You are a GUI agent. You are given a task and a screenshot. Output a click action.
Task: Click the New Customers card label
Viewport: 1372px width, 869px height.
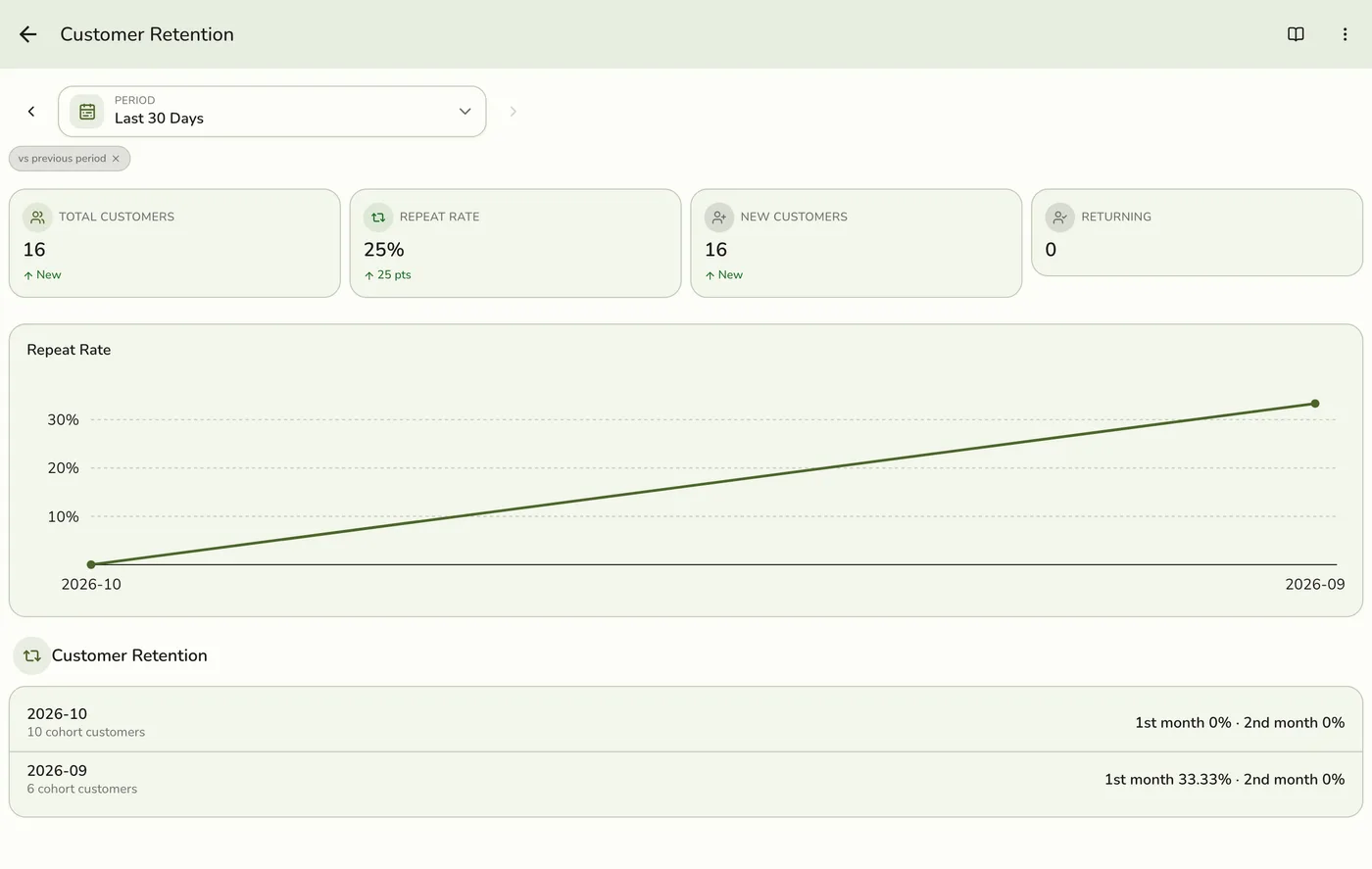click(x=794, y=217)
